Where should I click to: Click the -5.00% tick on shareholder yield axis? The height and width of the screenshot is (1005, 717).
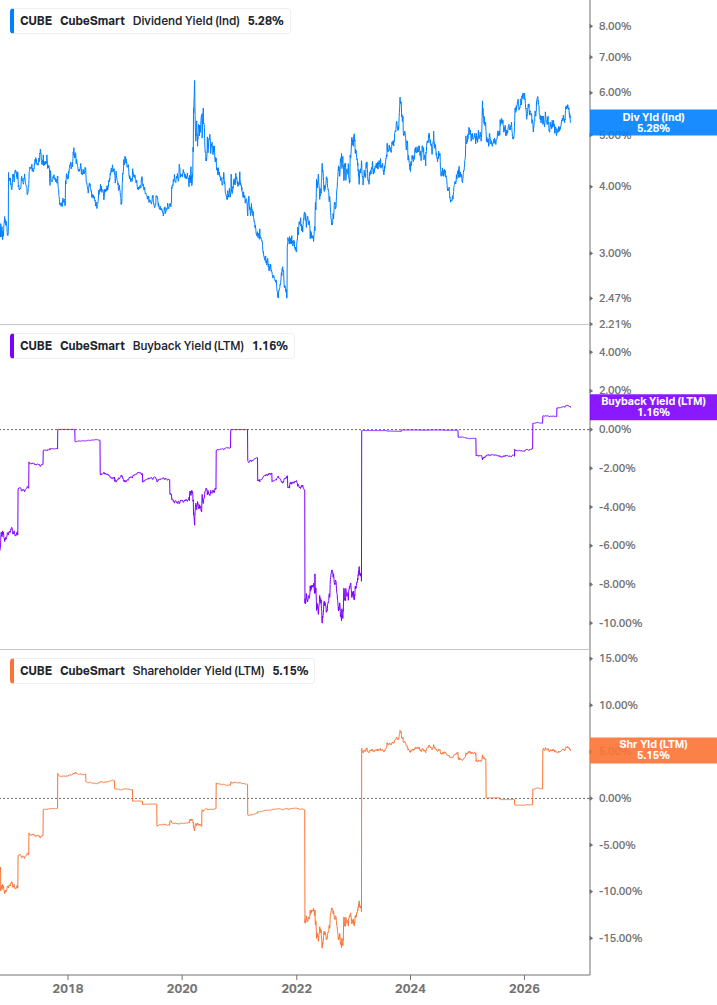617,845
